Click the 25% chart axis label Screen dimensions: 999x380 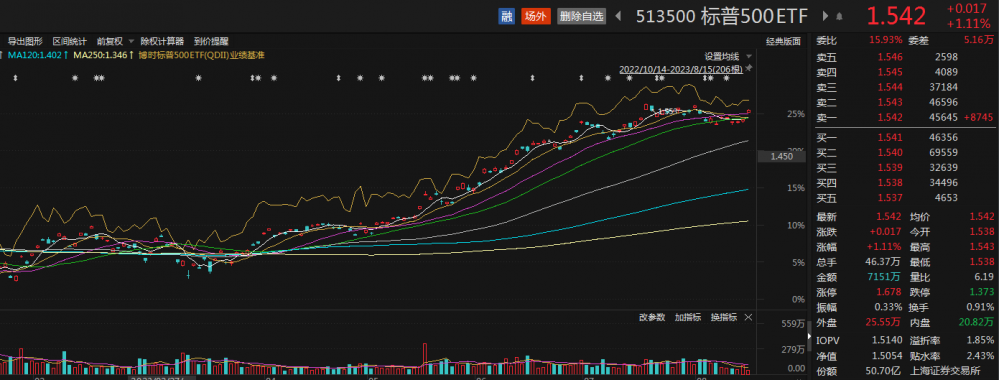(796, 114)
